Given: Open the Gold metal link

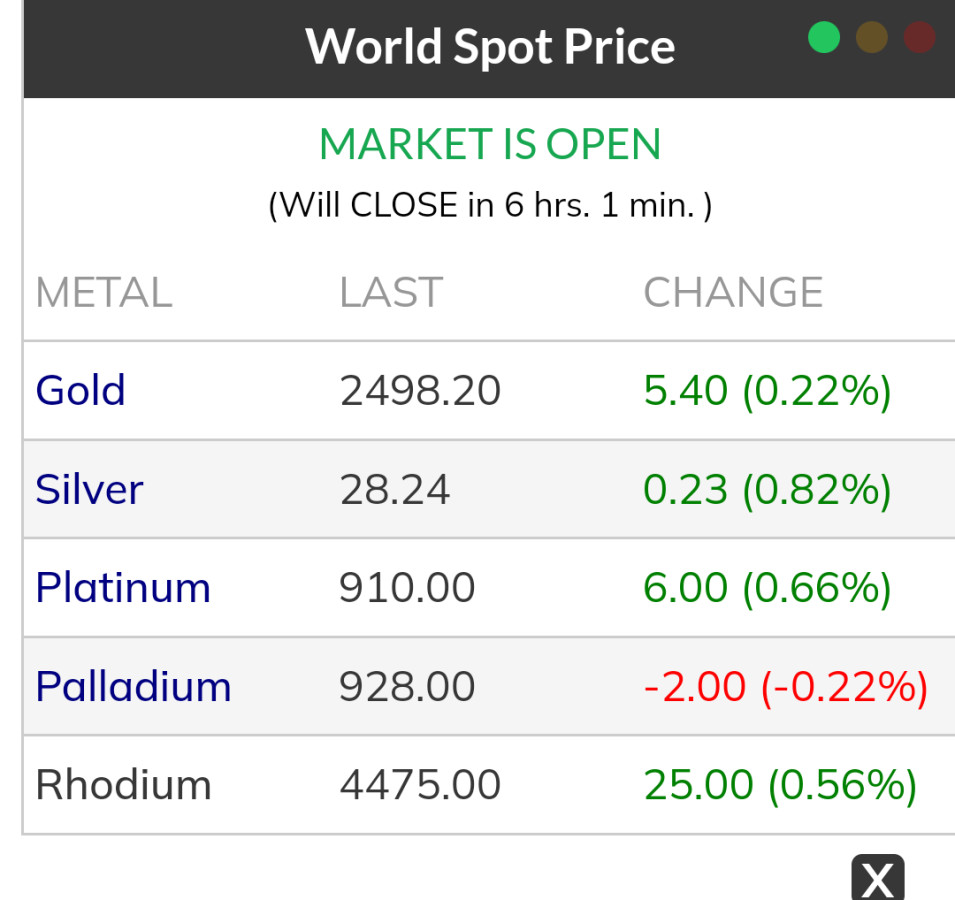Looking at the screenshot, I should [80, 390].
